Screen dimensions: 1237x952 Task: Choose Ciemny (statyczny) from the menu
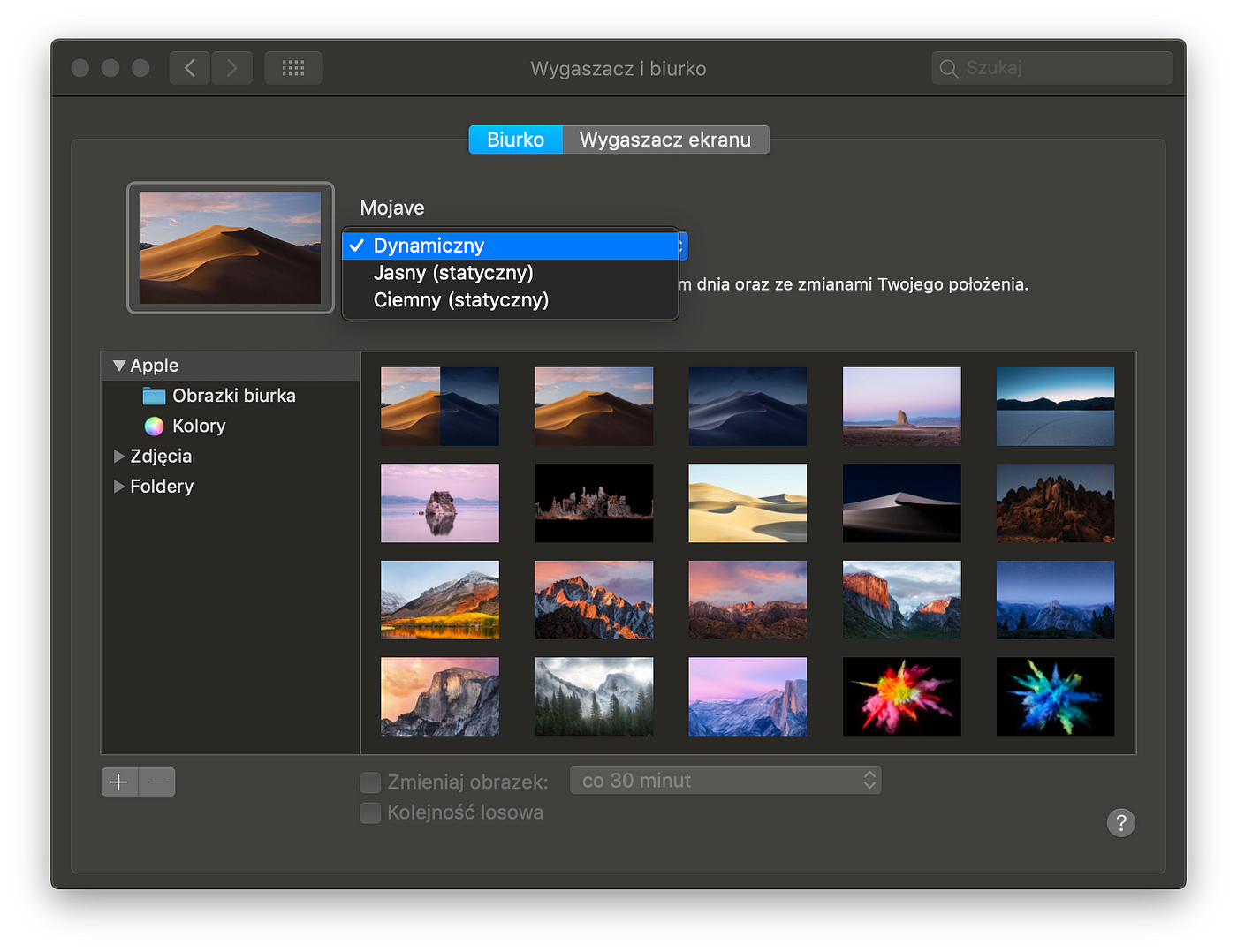tap(510, 300)
